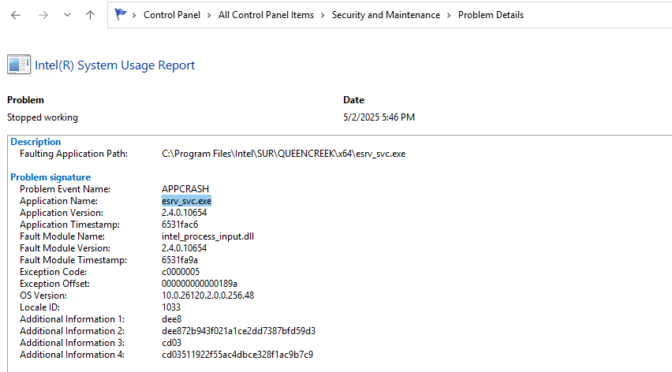Open All Control Panel Items breadcrumb
Image resolution: width=672 pixels, height=372 pixels.
pyautogui.click(x=266, y=15)
